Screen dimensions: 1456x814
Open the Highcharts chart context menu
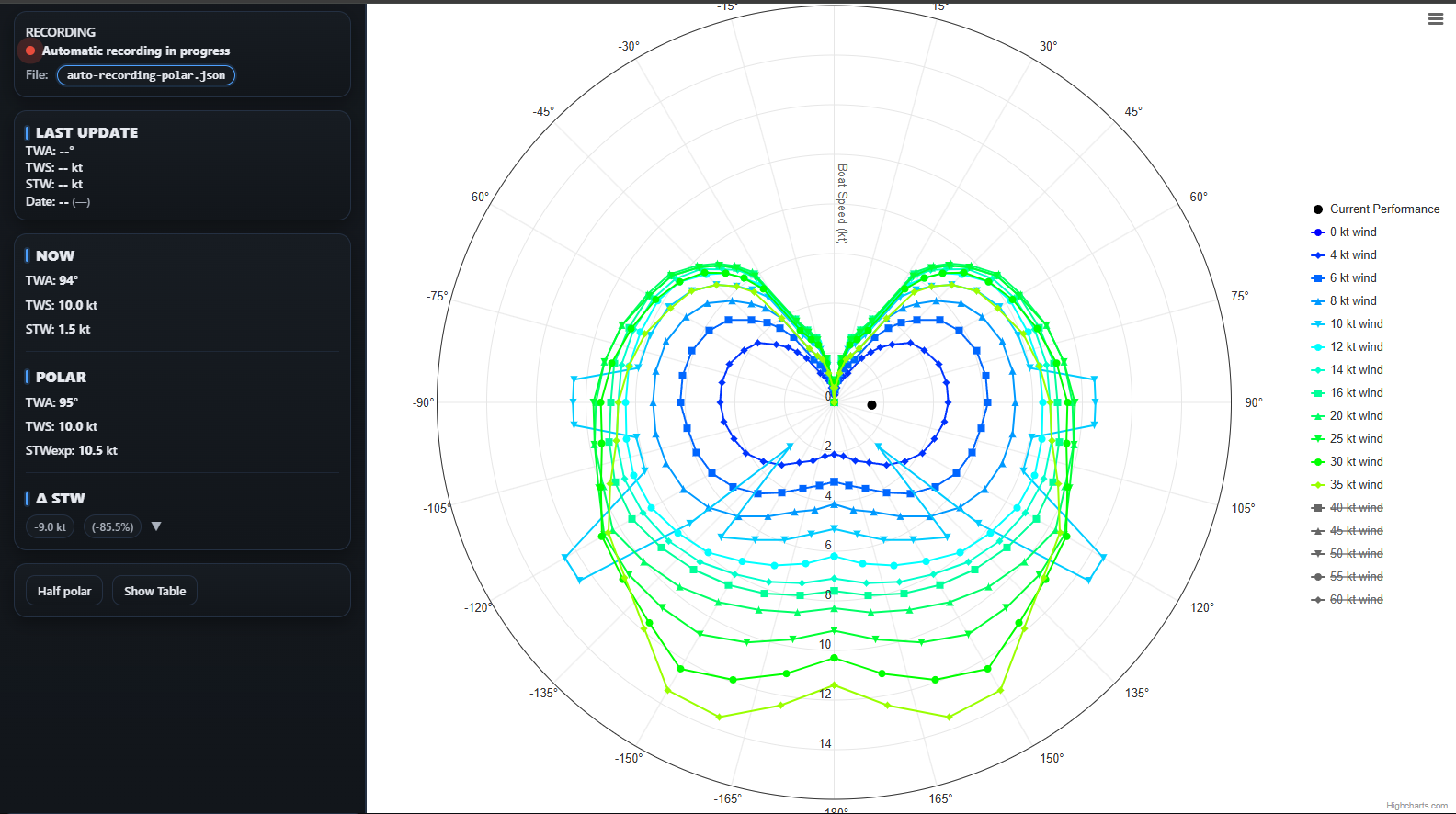1435,19
